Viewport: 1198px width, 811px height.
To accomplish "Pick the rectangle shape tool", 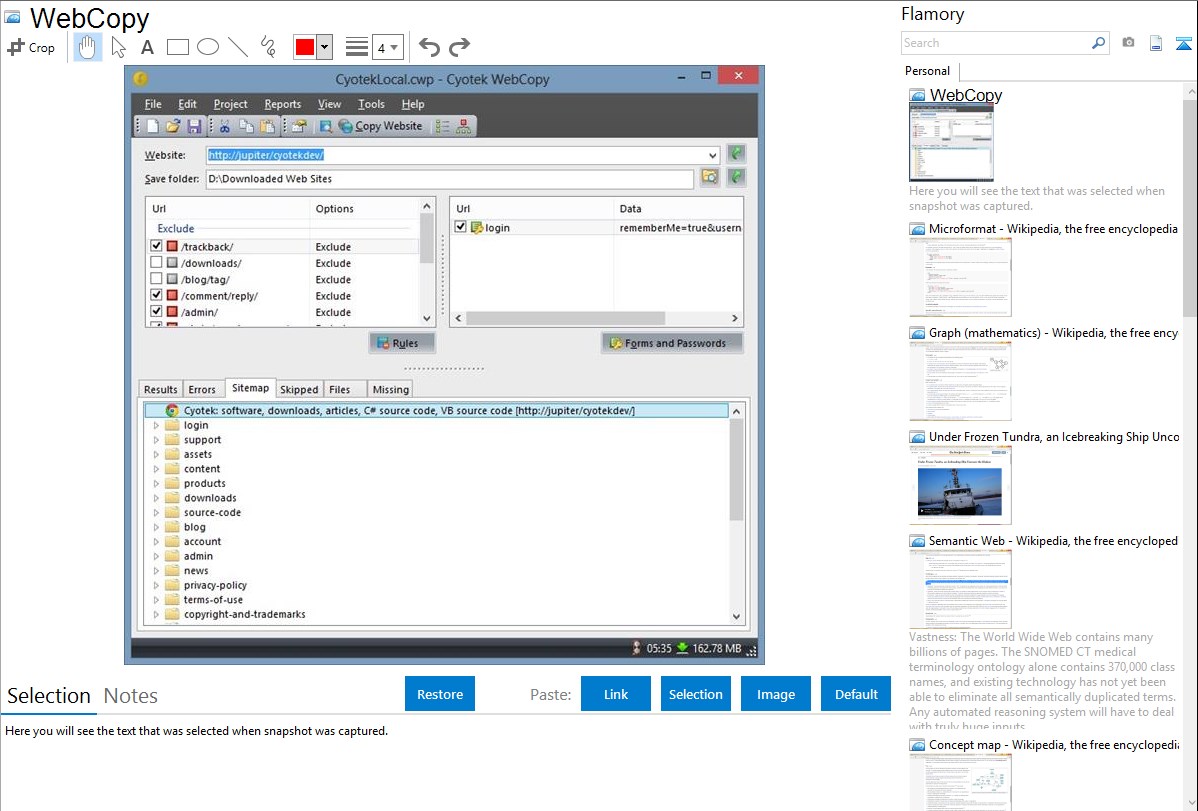I will (177, 47).
